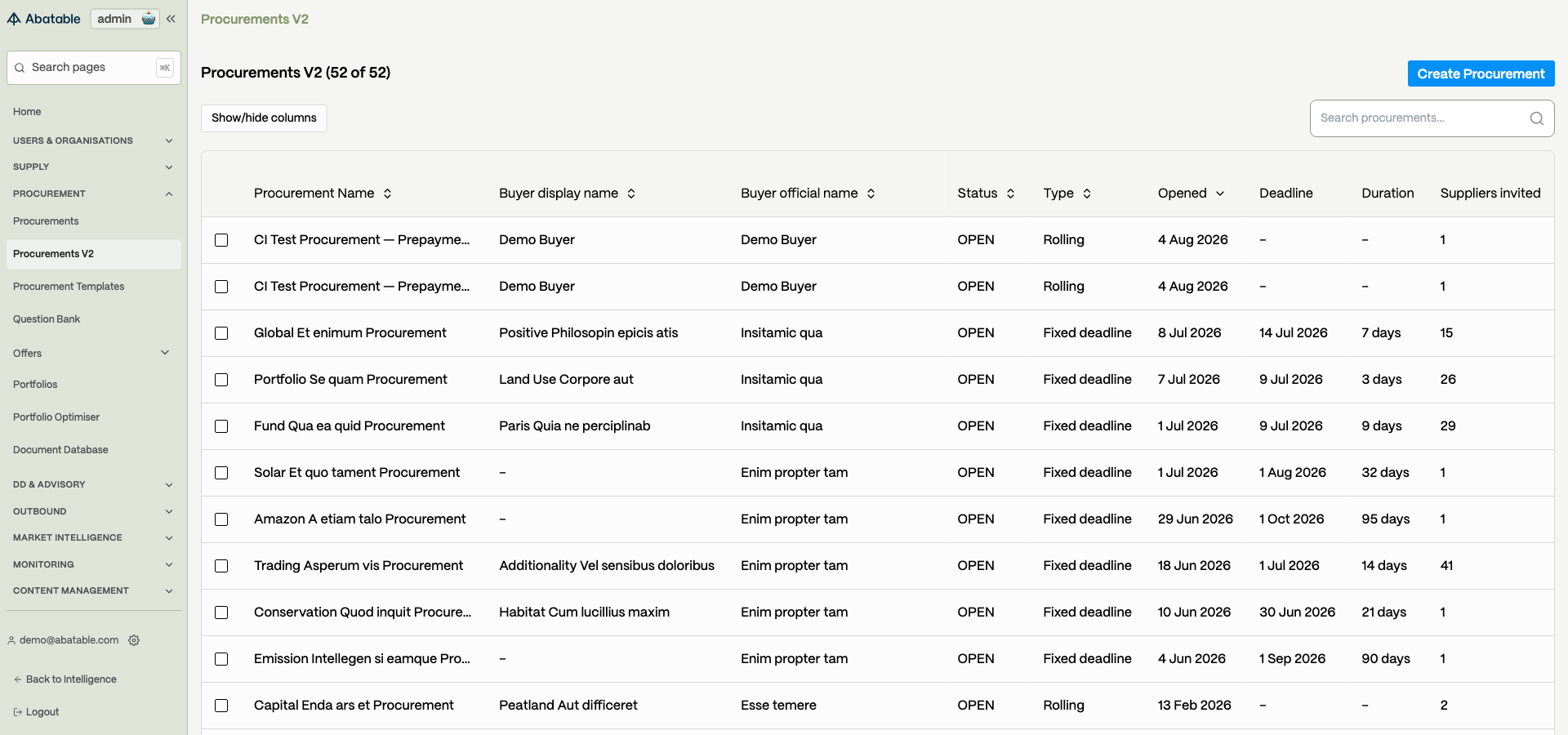The height and width of the screenshot is (735, 1568).
Task: Expand the Offers menu chevron
Action: click(165, 353)
